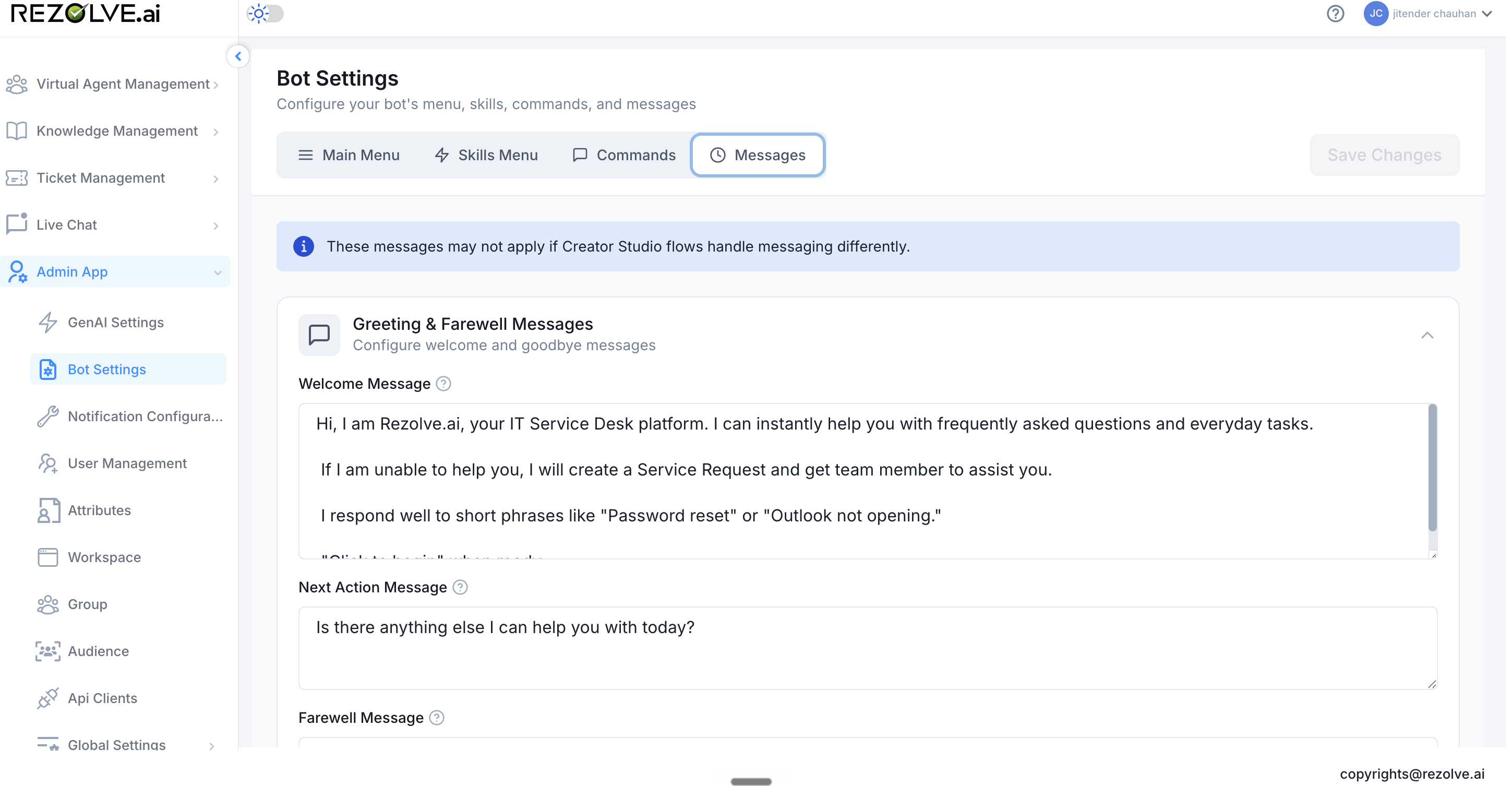Click the Greeting & Farewell Messages chat icon

(319, 335)
